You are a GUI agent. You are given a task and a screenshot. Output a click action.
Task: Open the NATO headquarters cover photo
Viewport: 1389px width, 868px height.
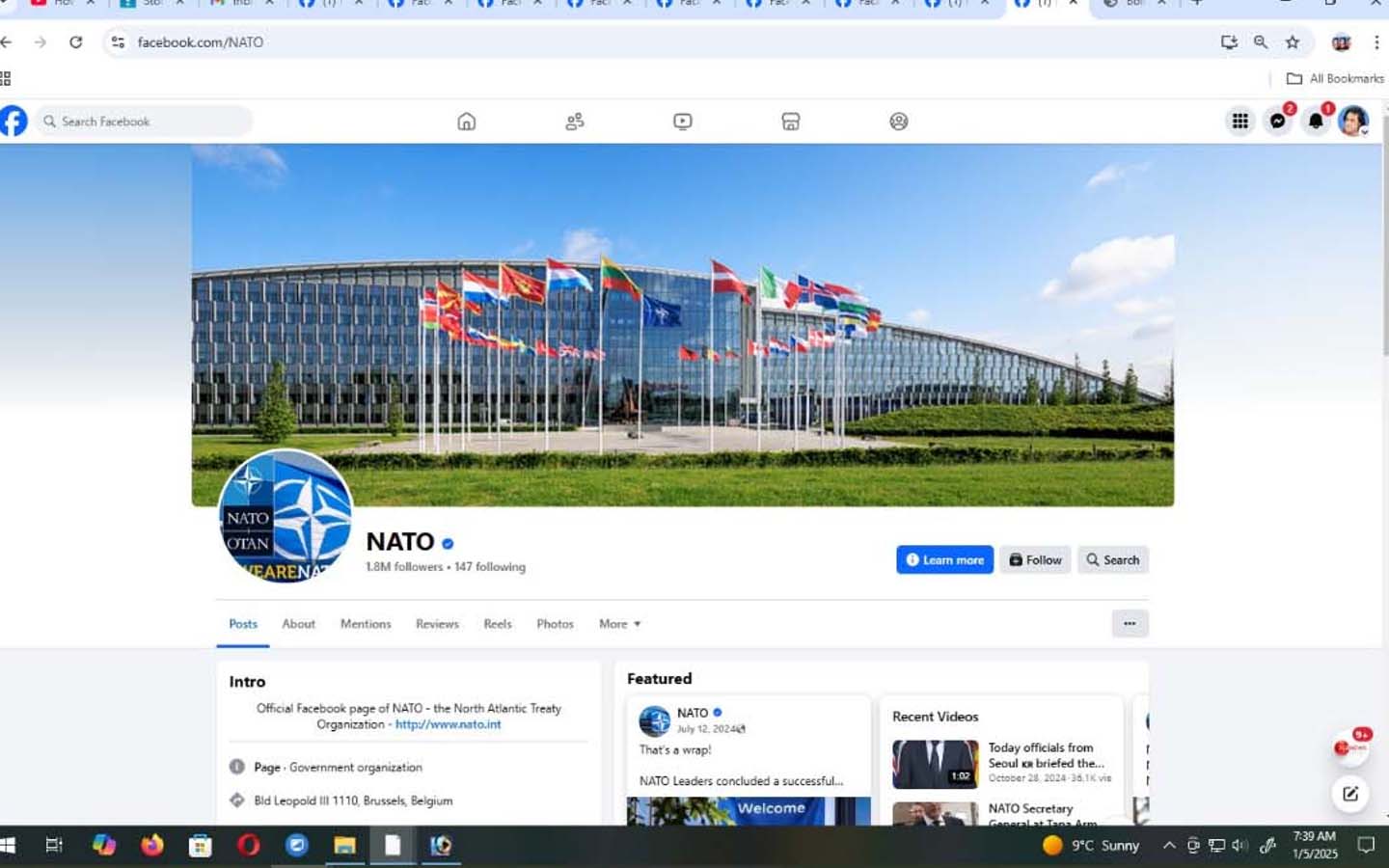pyautogui.click(x=683, y=325)
